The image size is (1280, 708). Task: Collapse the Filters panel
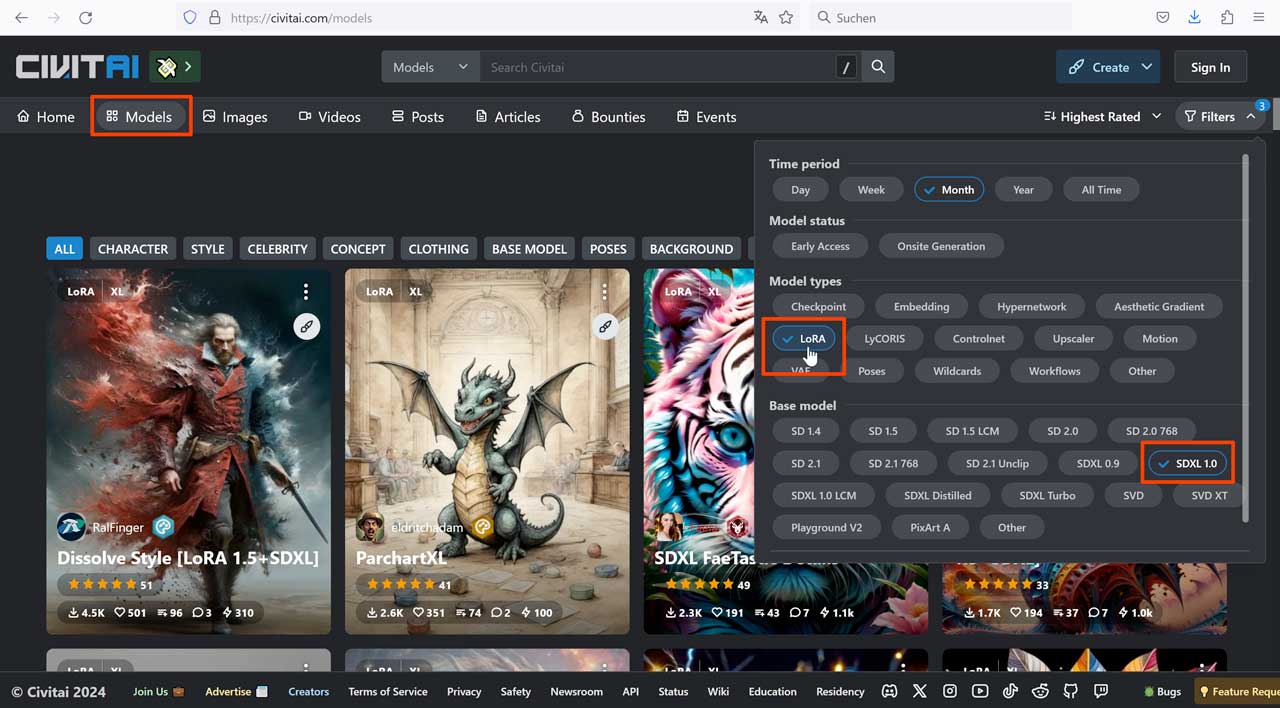click(1221, 117)
